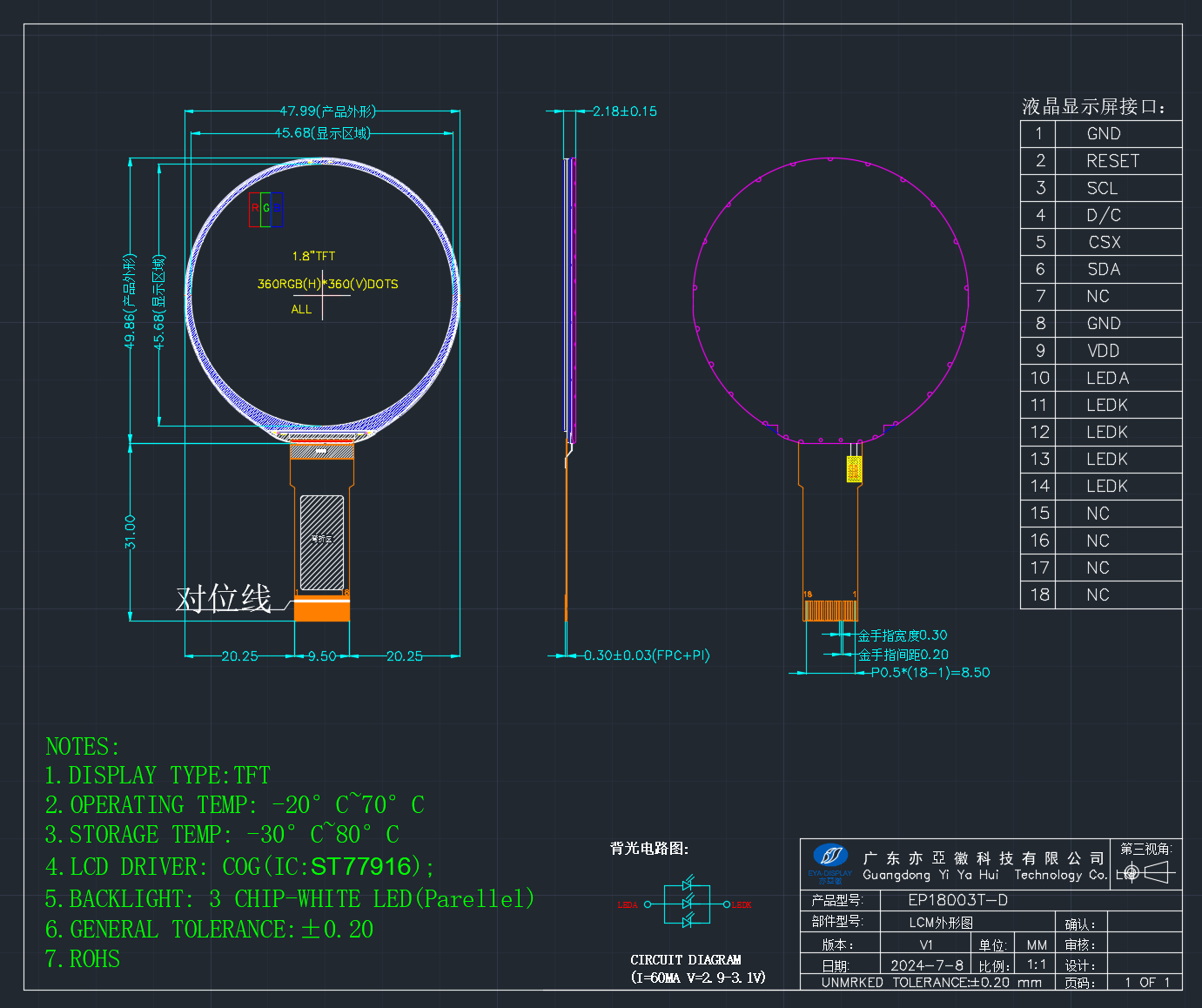Click the CIRCUIT DIAGRAM caption
This screenshot has width=1202, height=1008.
click(x=686, y=960)
